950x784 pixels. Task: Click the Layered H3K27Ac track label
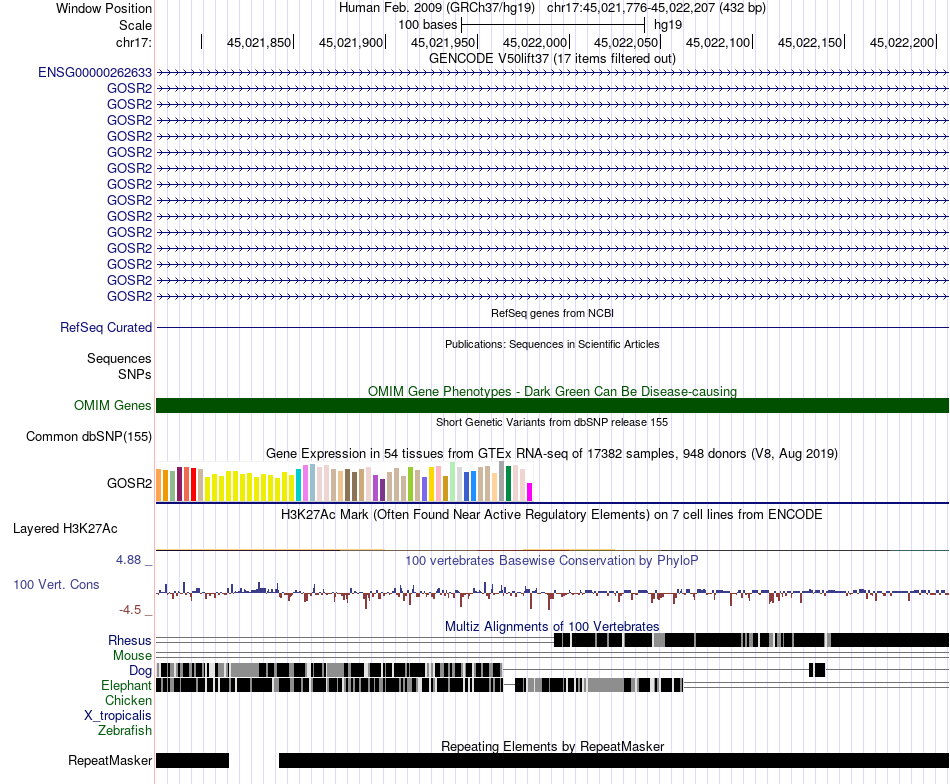click(x=65, y=528)
